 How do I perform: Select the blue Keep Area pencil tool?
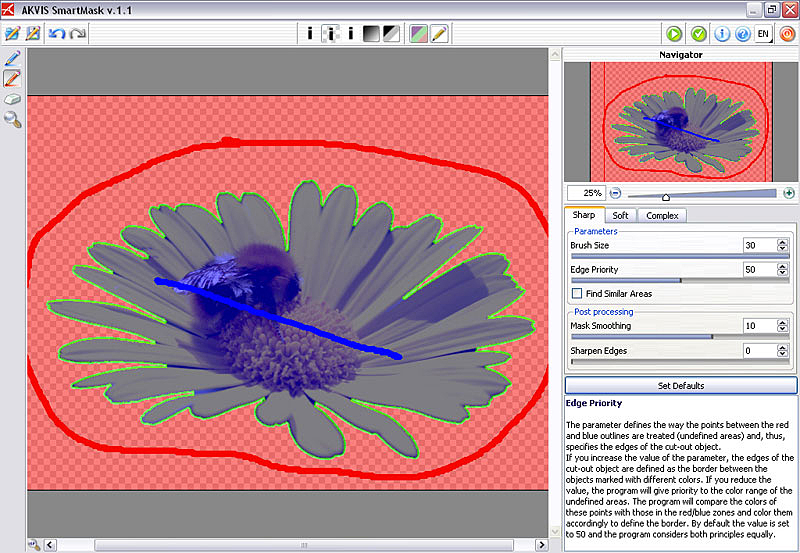click(13, 57)
